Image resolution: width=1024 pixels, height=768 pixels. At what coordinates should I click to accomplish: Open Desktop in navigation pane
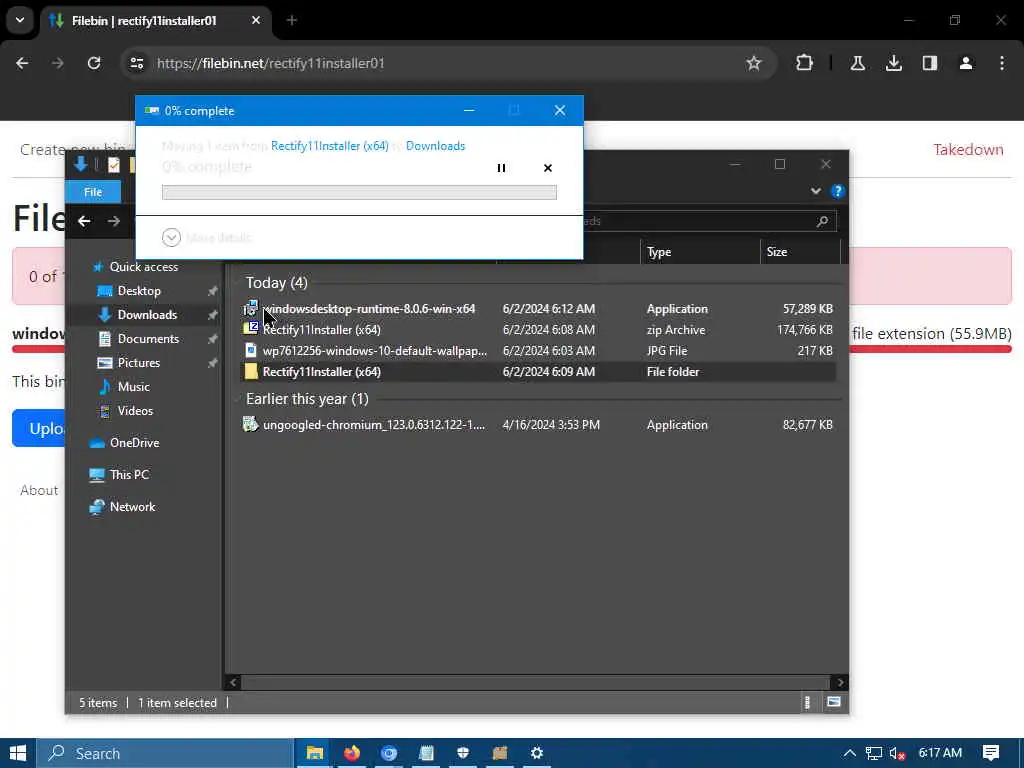click(138, 291)
